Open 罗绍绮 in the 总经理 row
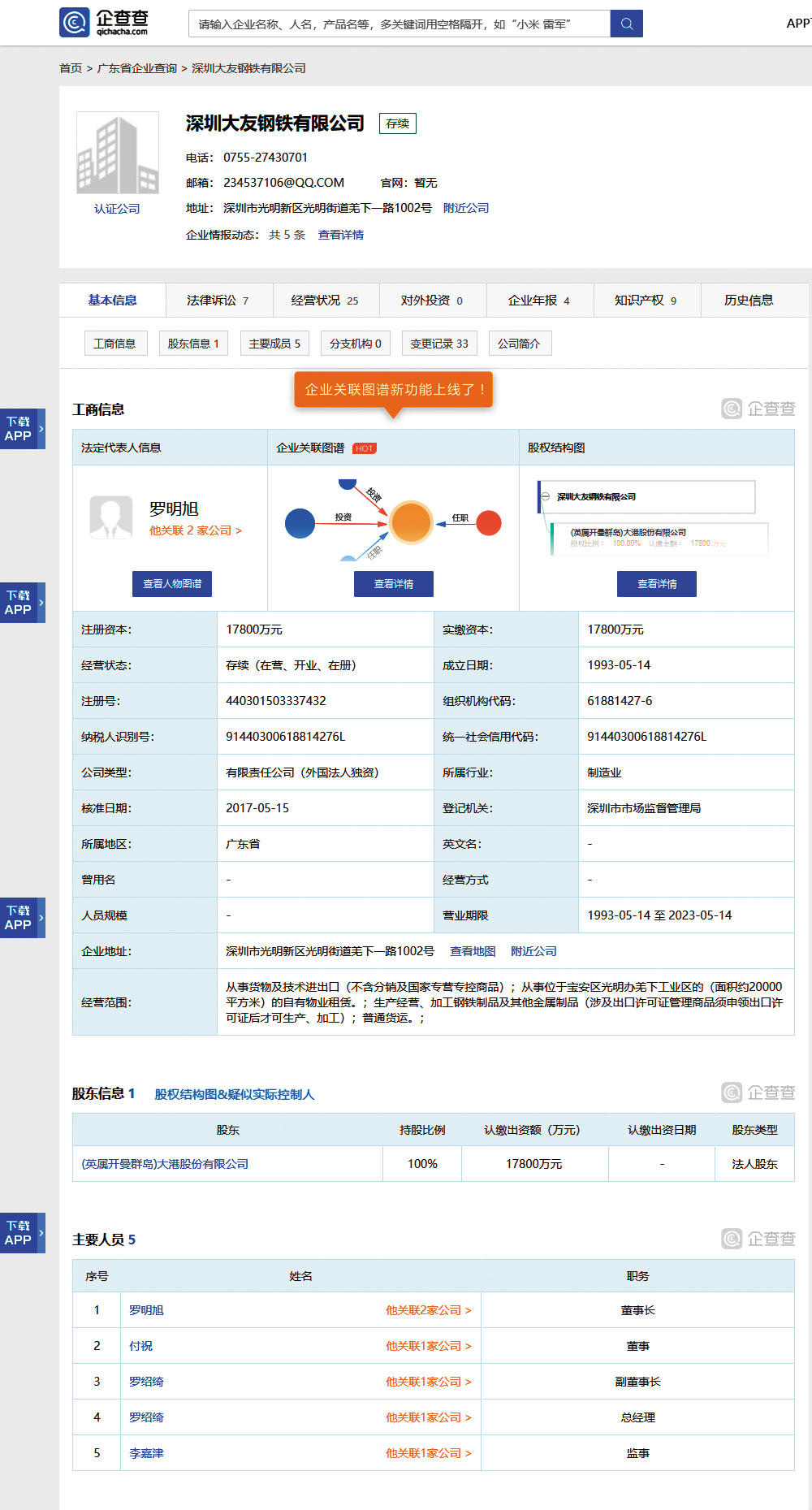Viewport: 812px width, 1510px height. (x=146, y=1417)
